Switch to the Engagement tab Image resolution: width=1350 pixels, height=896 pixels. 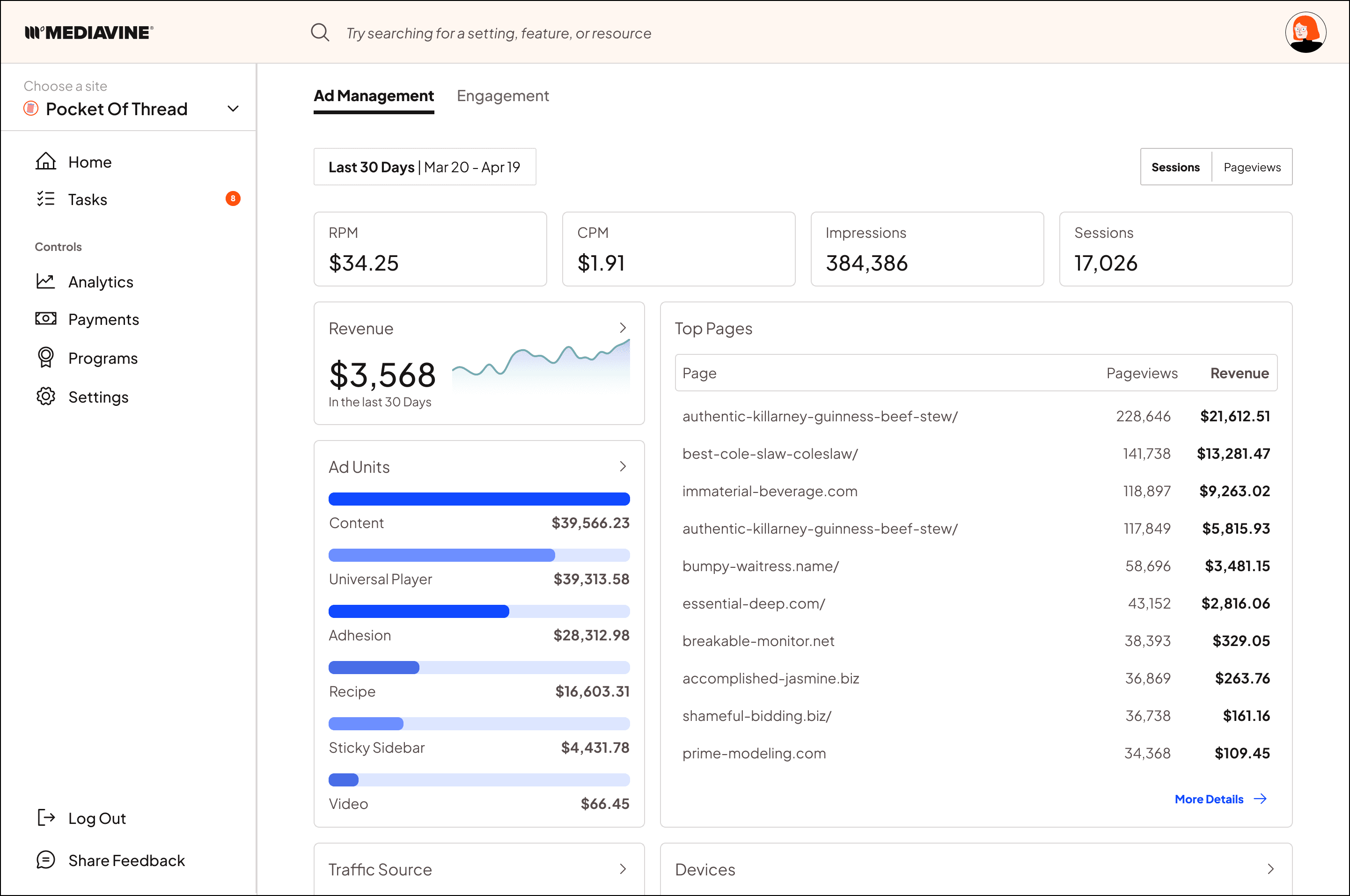pyautogui.click(x=503, y=96)
